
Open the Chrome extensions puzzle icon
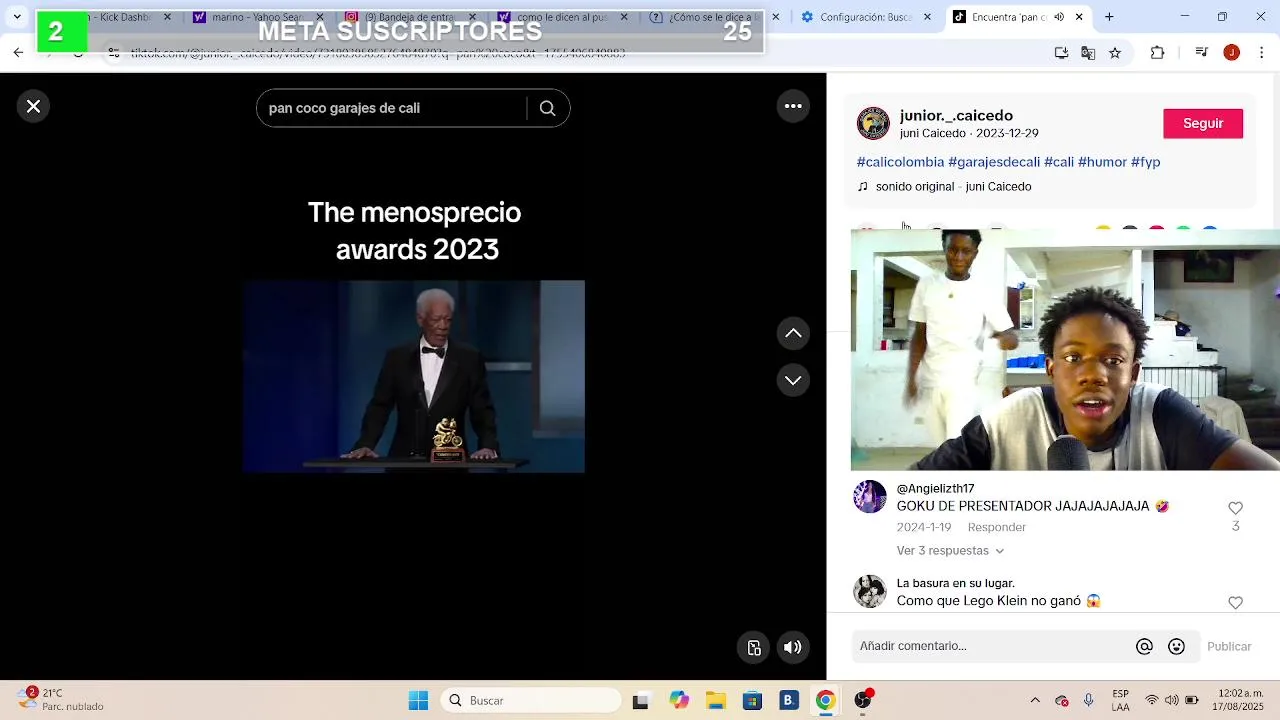coord(1158,53)
